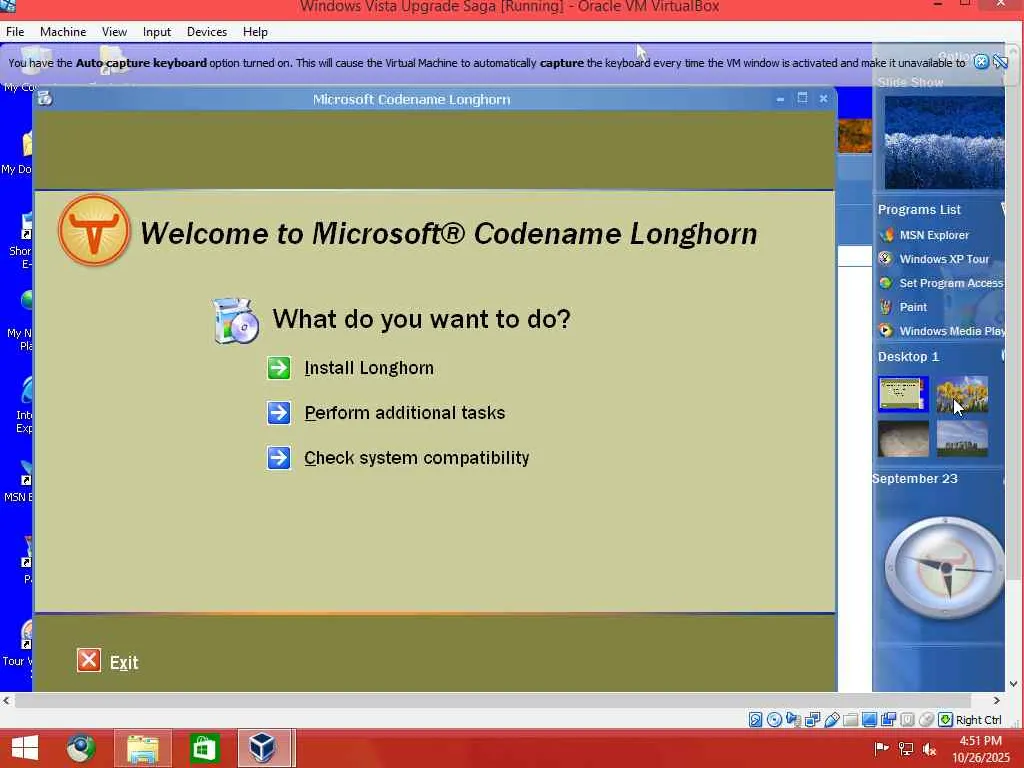1024x768 pixels.
Task: Select the Stonehenge sky desktop thumbnail
Action: 962,438
